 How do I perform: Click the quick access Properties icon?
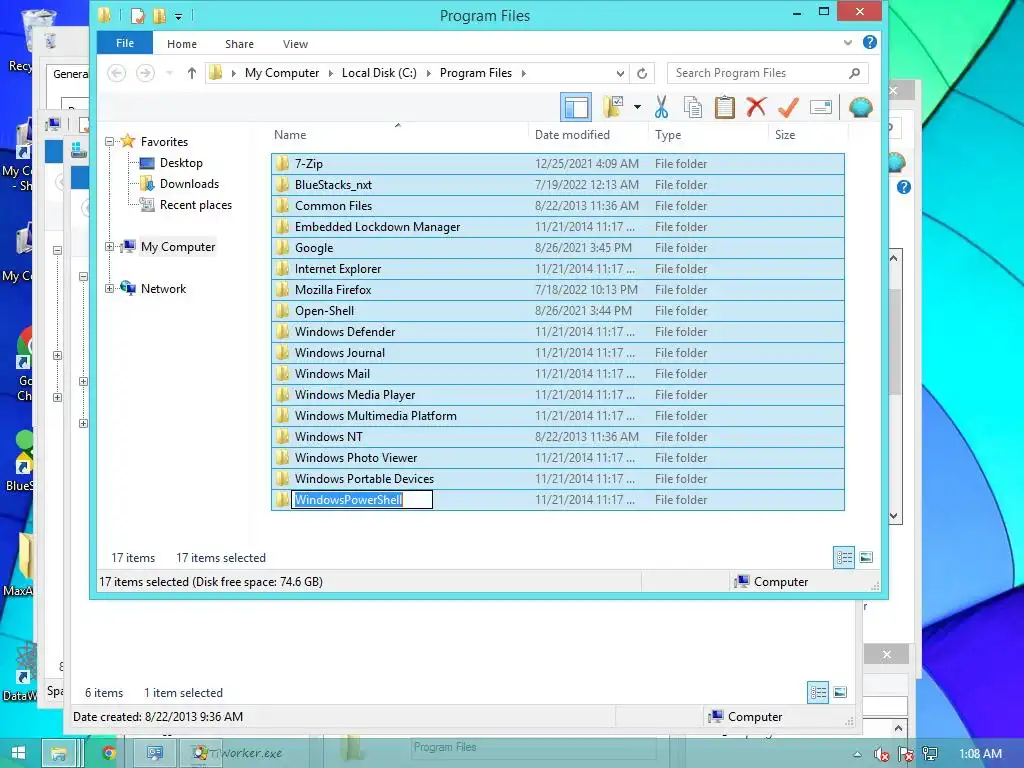tap(138, 16)
